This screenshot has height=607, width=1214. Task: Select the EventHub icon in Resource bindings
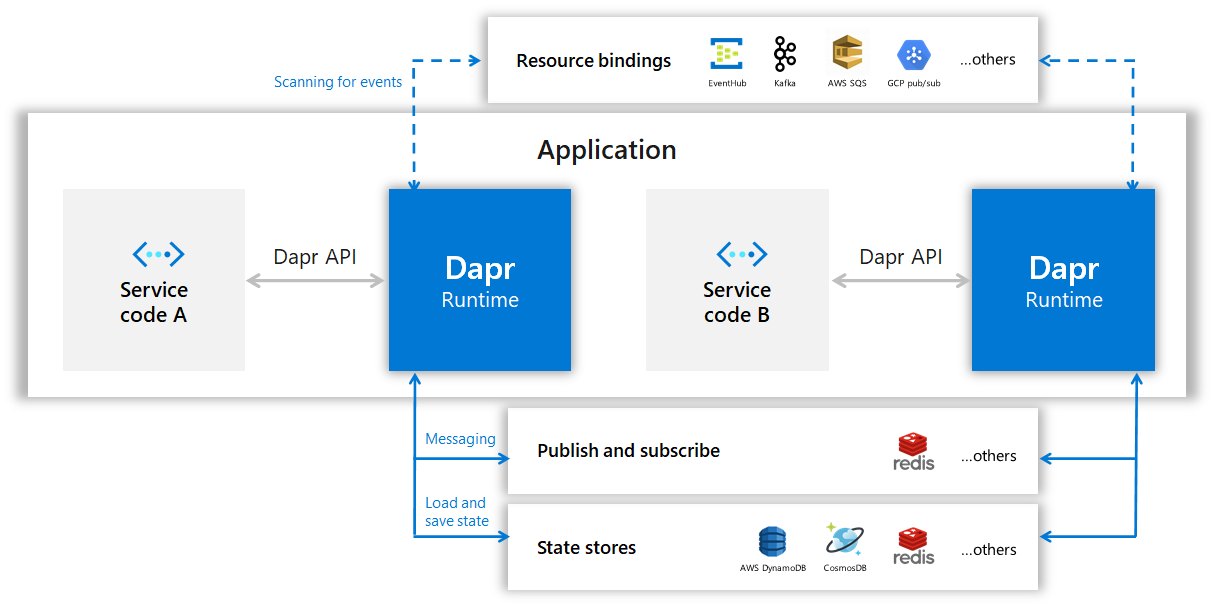pos(726,52)
